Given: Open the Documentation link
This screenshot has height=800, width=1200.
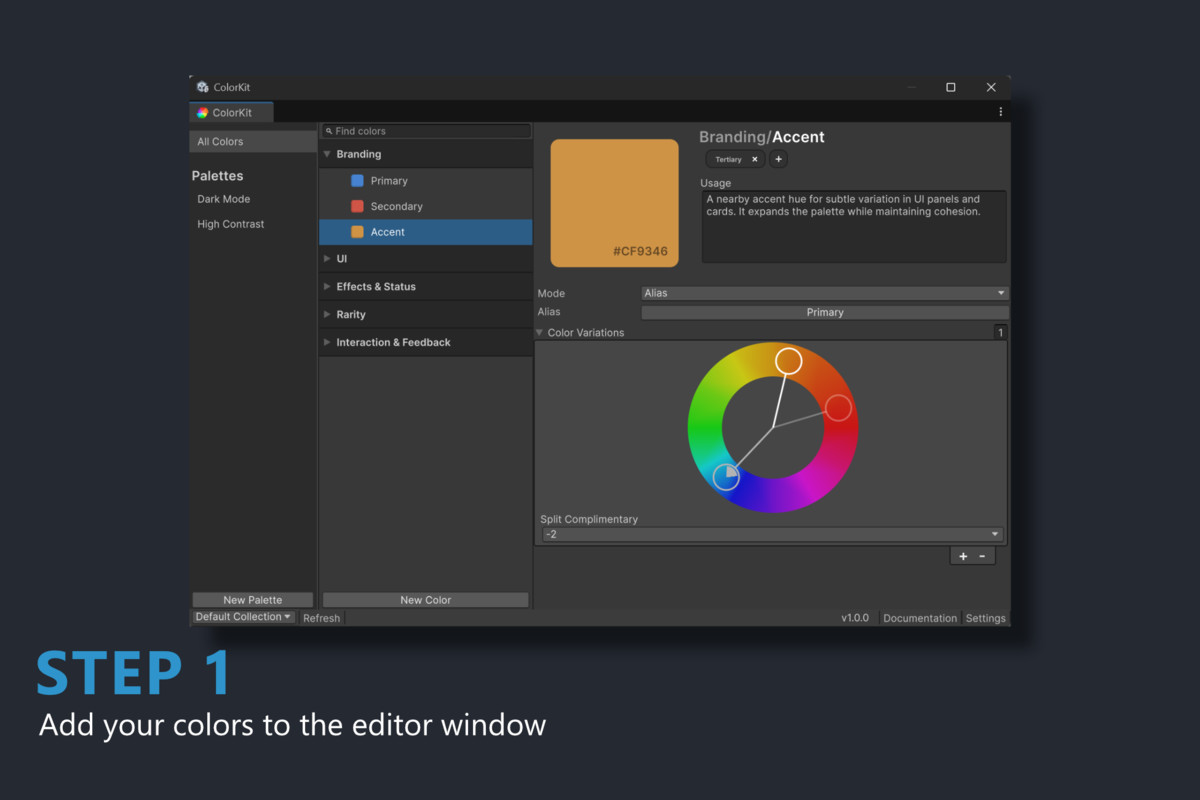Looking at the screenshot, I should [919, 617].
